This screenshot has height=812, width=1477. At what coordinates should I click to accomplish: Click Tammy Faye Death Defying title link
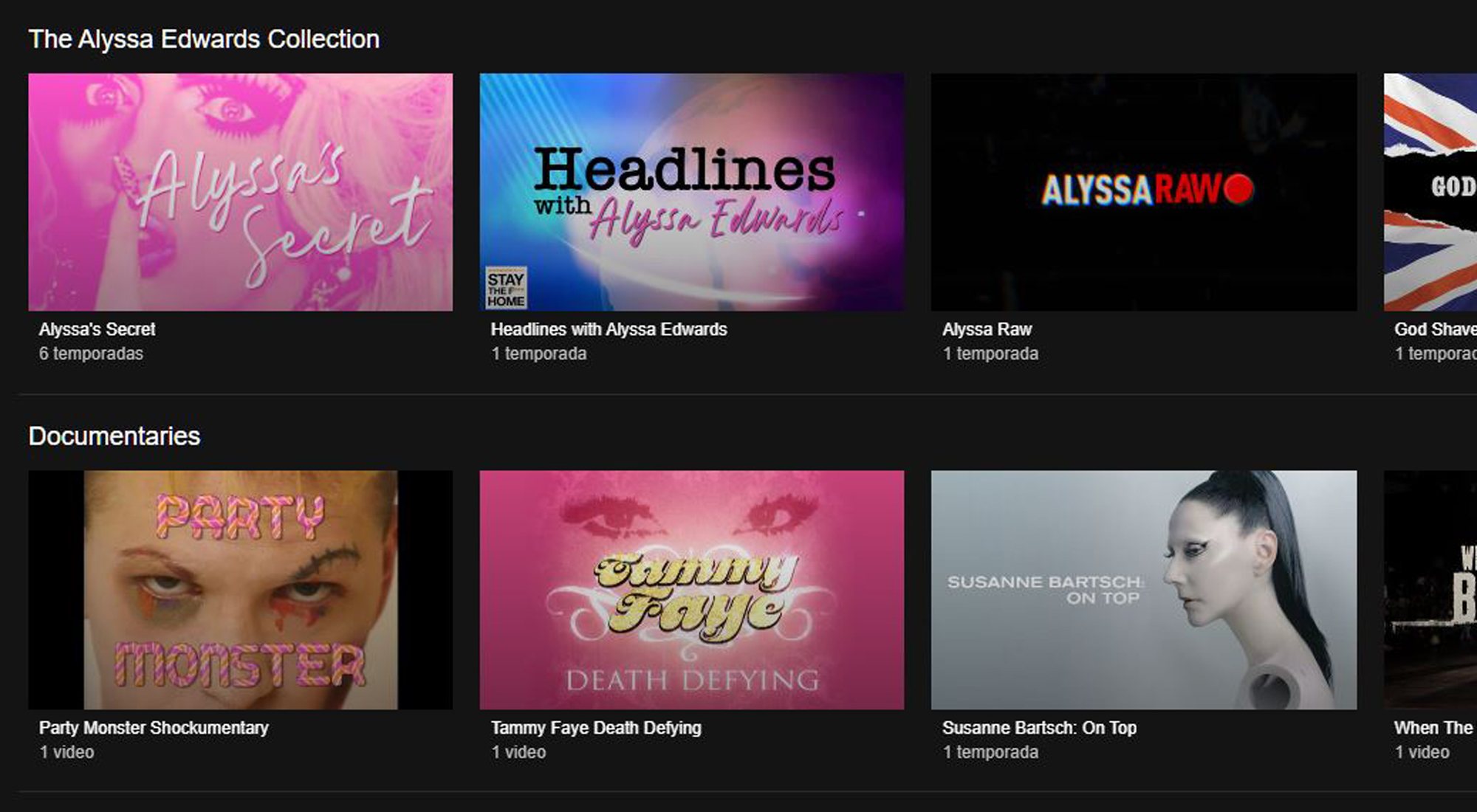(596, 728)
